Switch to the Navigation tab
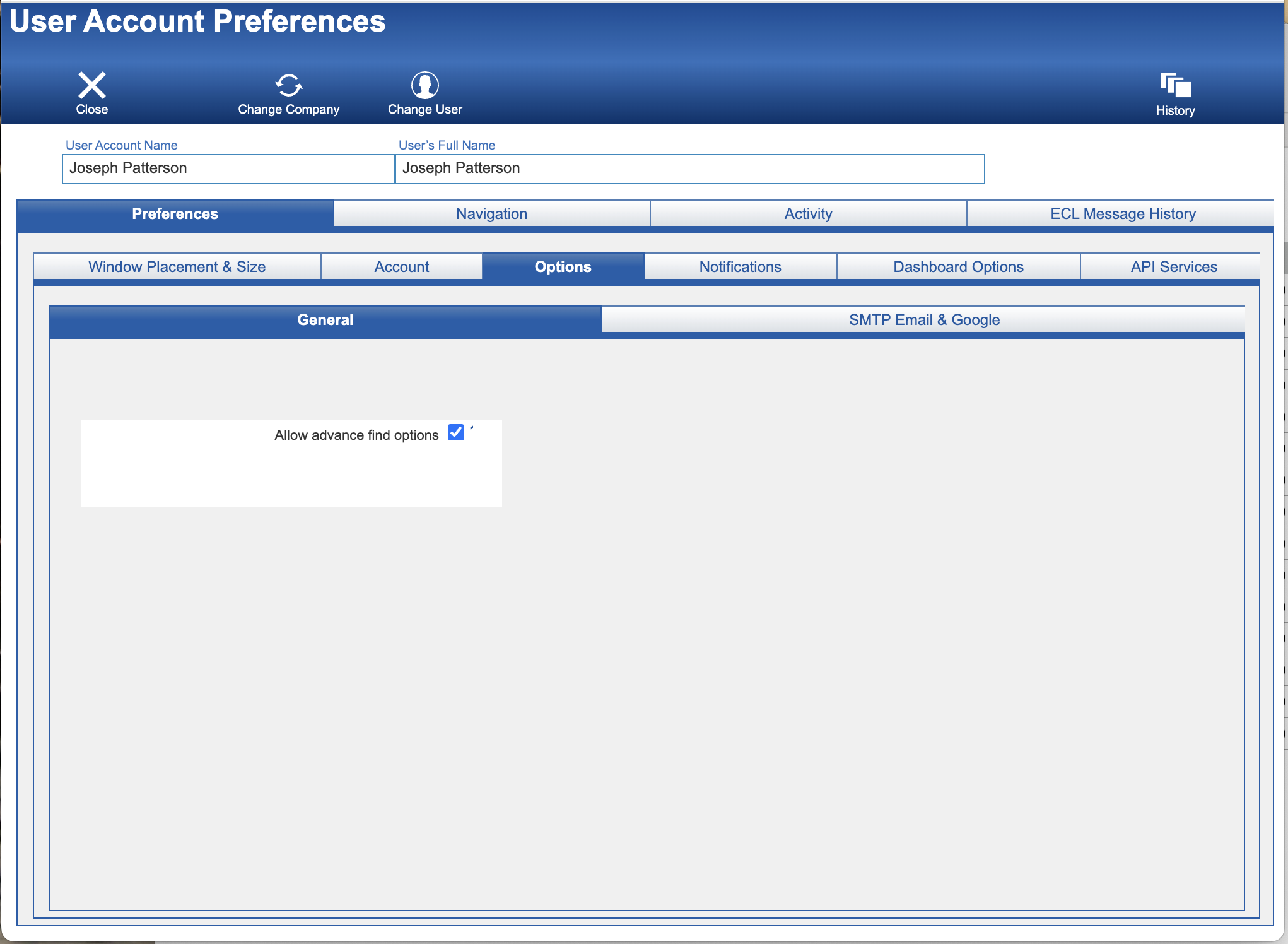 click(x=491, y=214)
